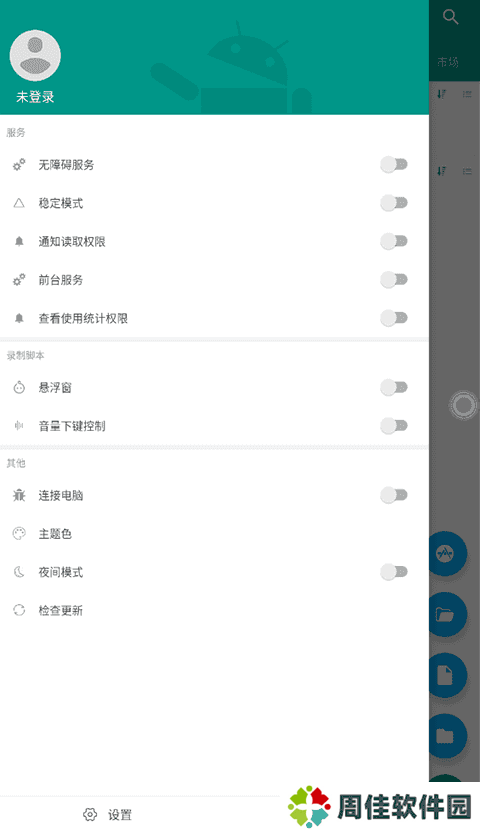Click the palette icon for 主题色
Screen dimensions: 480x832
coord(19,534)
